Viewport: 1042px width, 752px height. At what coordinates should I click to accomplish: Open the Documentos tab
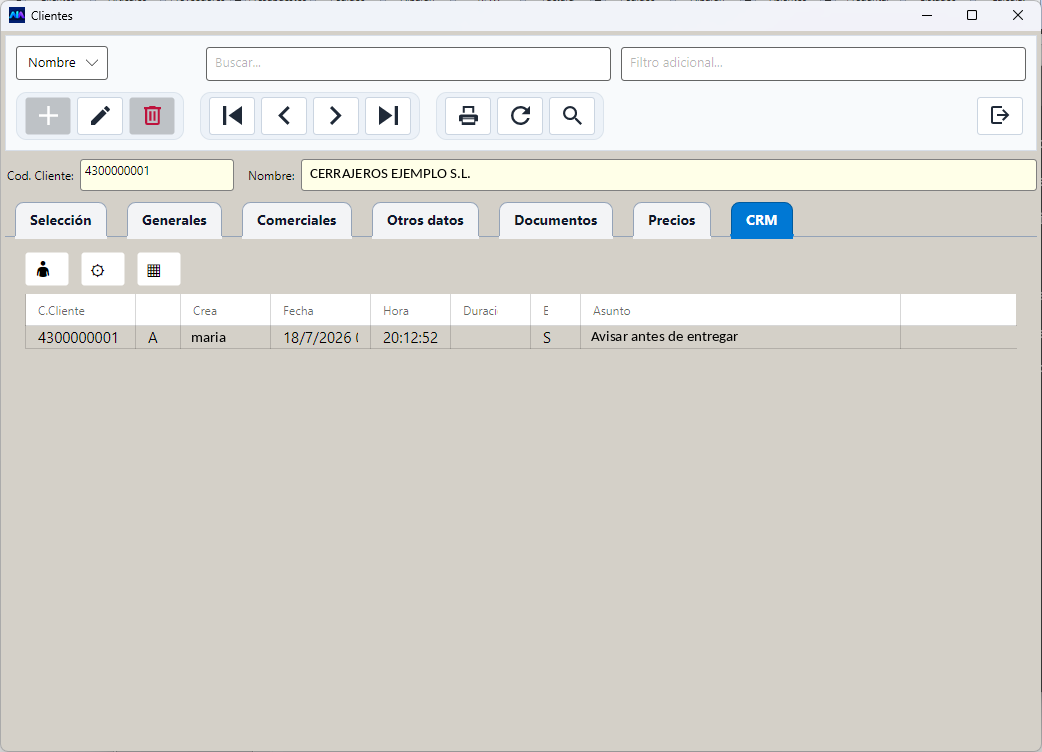pos(556,220)
